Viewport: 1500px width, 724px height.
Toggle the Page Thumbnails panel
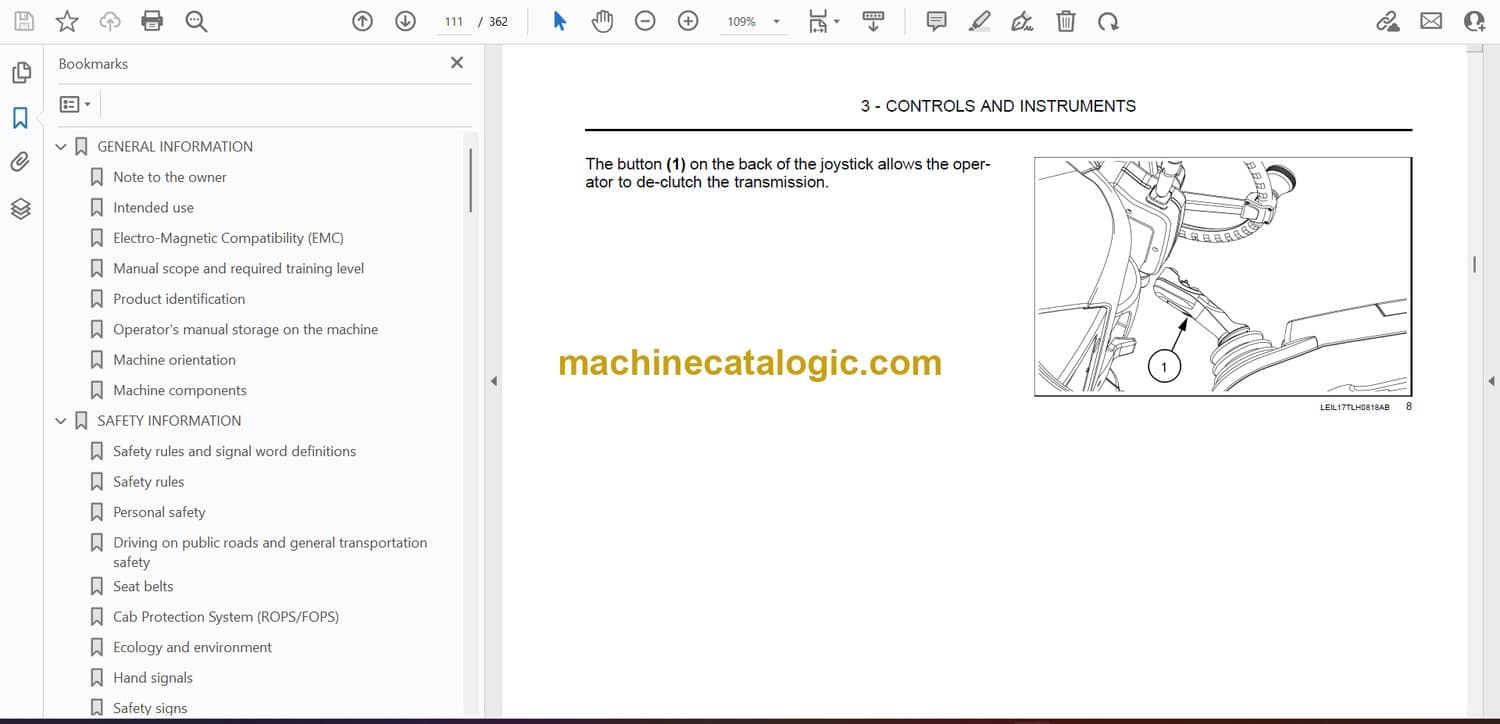point(21,73)
